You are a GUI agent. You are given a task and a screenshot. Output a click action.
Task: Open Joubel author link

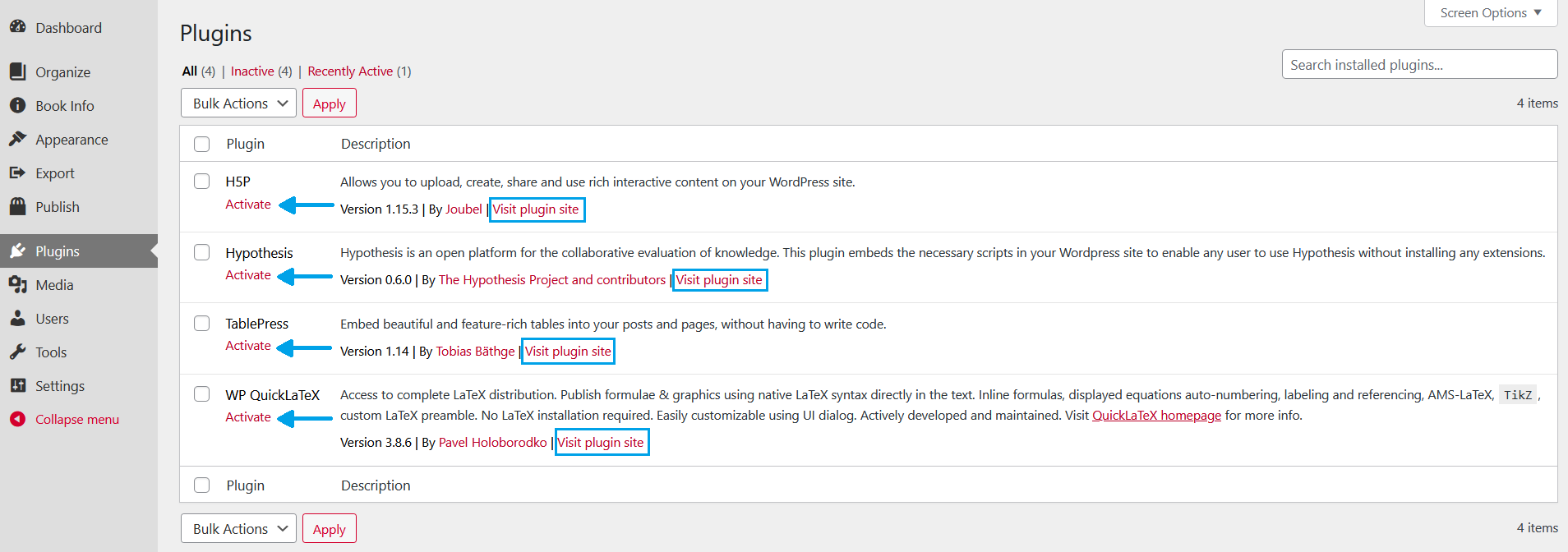463,209
